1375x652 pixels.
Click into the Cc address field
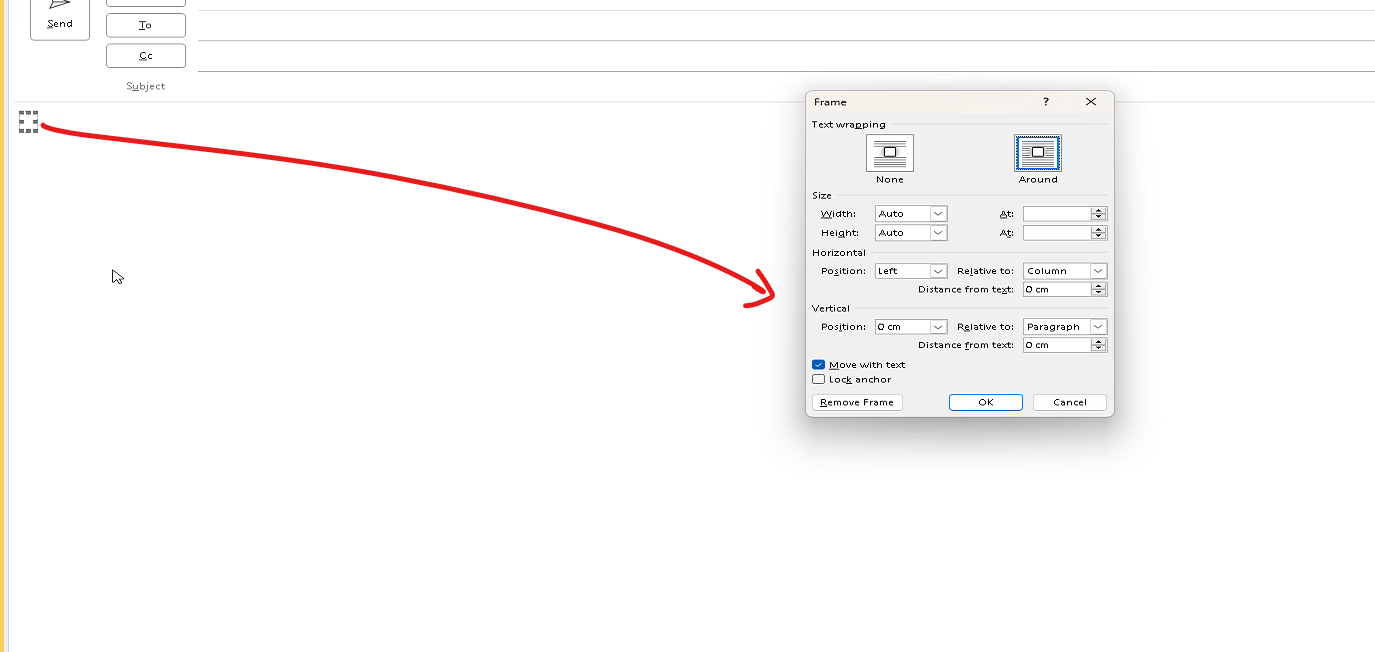(786, 56)
